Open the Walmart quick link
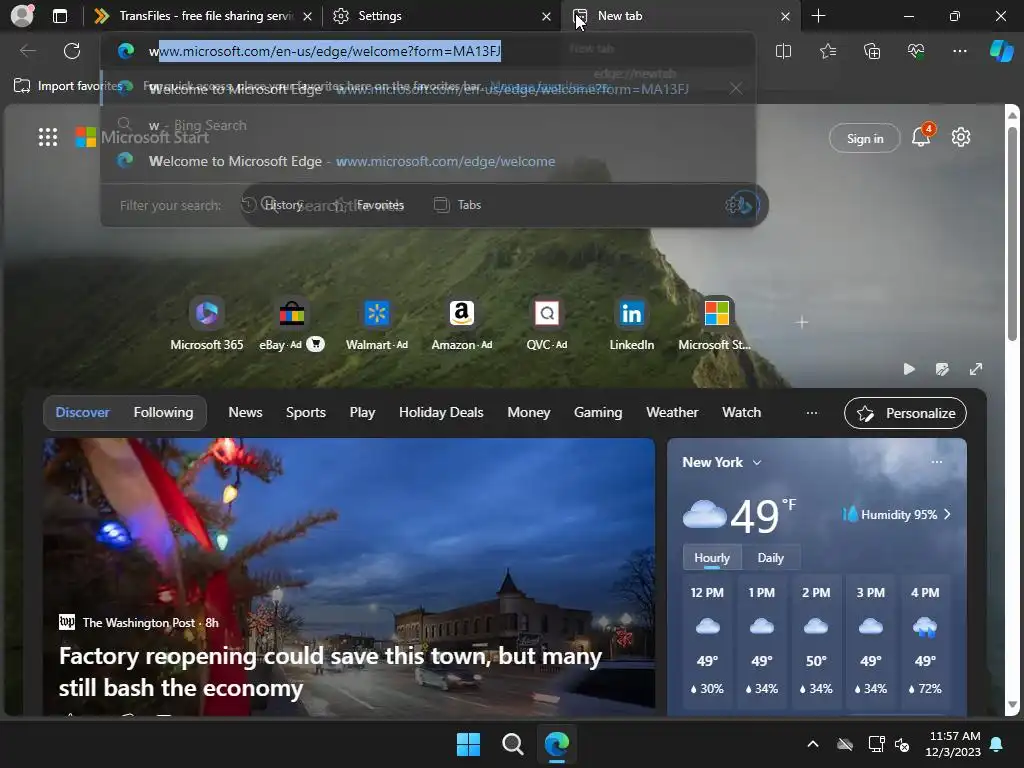 coord(377,325)
